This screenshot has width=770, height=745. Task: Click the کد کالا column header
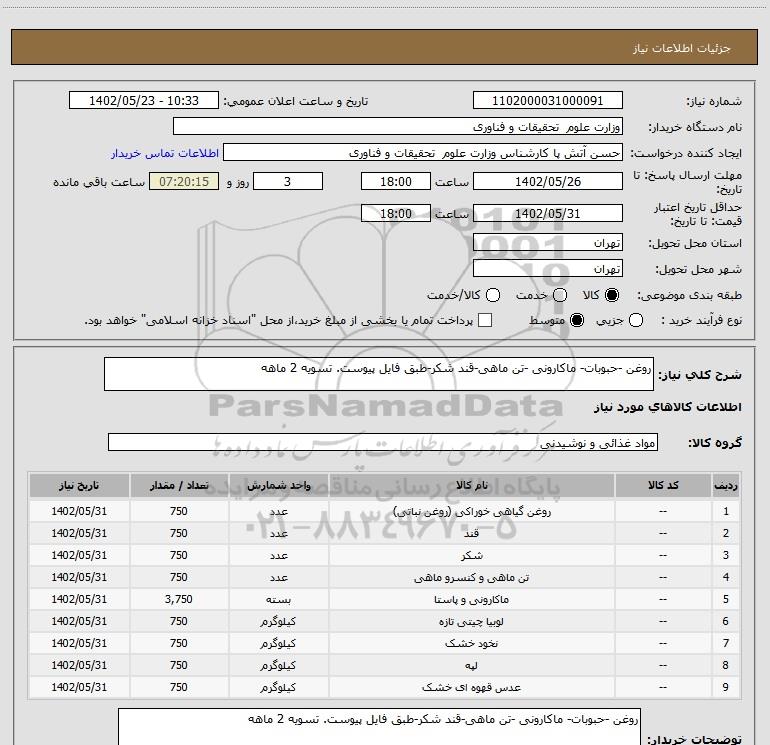click(x=663, y=486)
